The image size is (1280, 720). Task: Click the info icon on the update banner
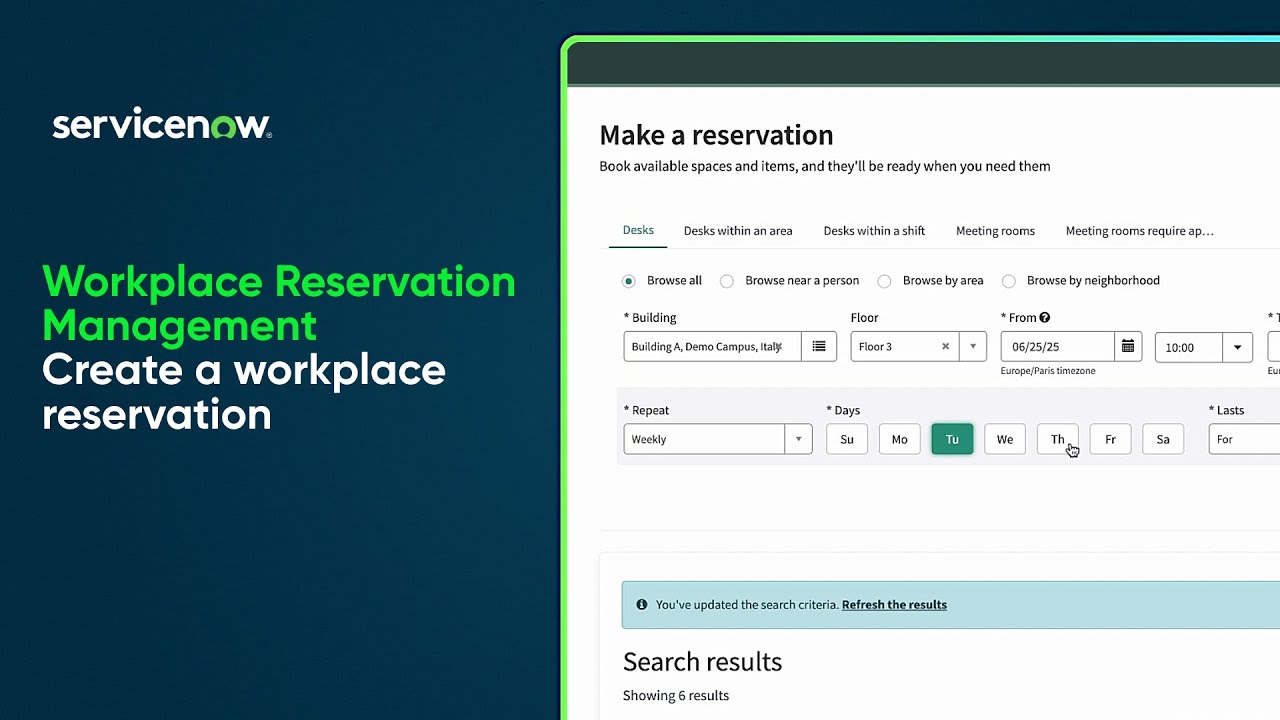(x=641, y=604)
